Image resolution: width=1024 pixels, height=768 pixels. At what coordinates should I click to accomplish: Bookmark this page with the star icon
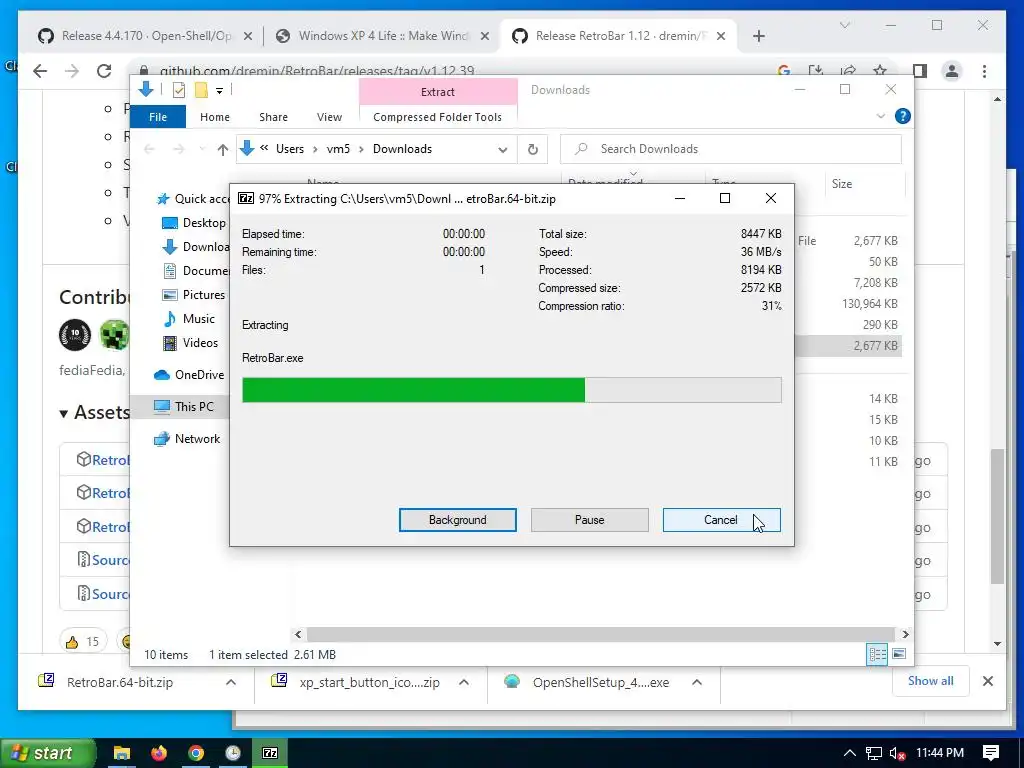[x=880, y=71]
